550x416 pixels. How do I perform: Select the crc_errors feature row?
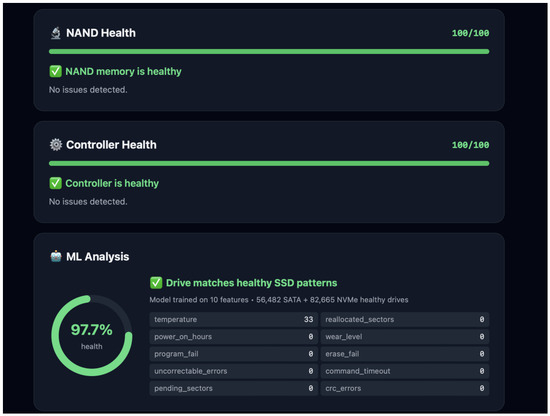click(x=405, y=388)
